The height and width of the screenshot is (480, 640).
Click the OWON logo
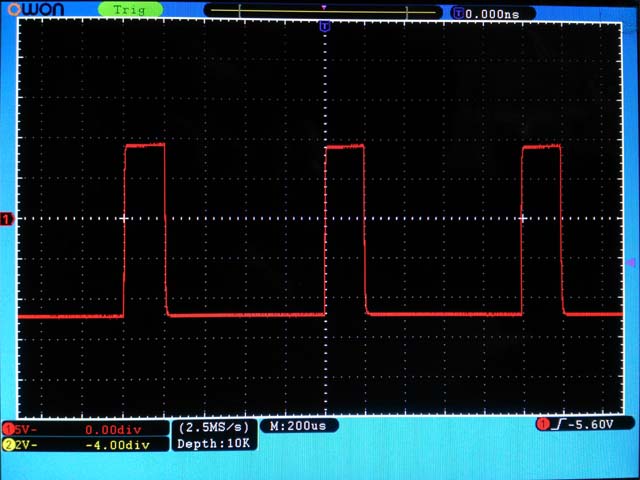[36, 9]
